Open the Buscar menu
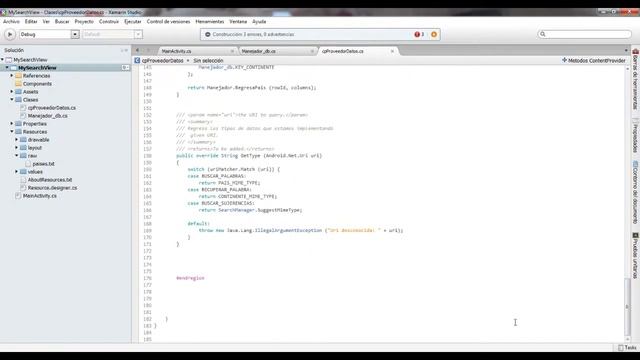The width and height of the screenshot is (640, 360). pos(62,22)
